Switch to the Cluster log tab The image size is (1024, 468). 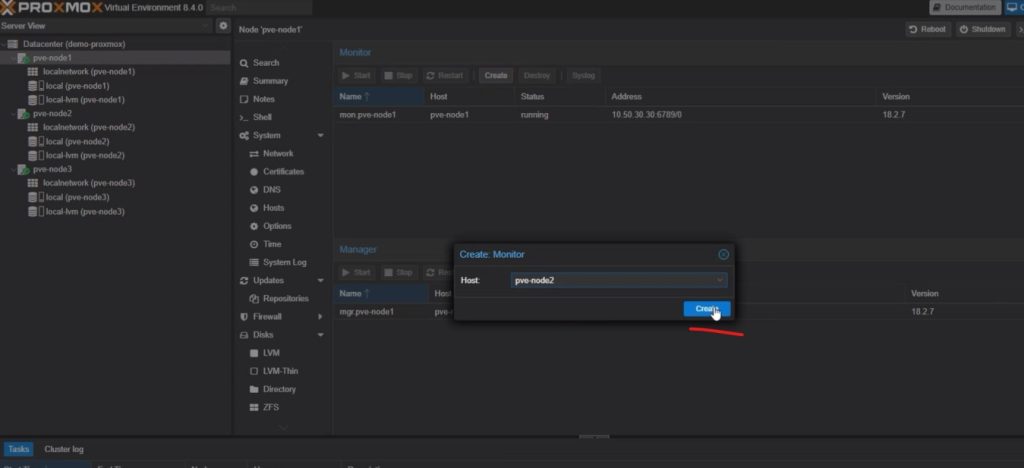pyautogui.click(x=64, y=449)
